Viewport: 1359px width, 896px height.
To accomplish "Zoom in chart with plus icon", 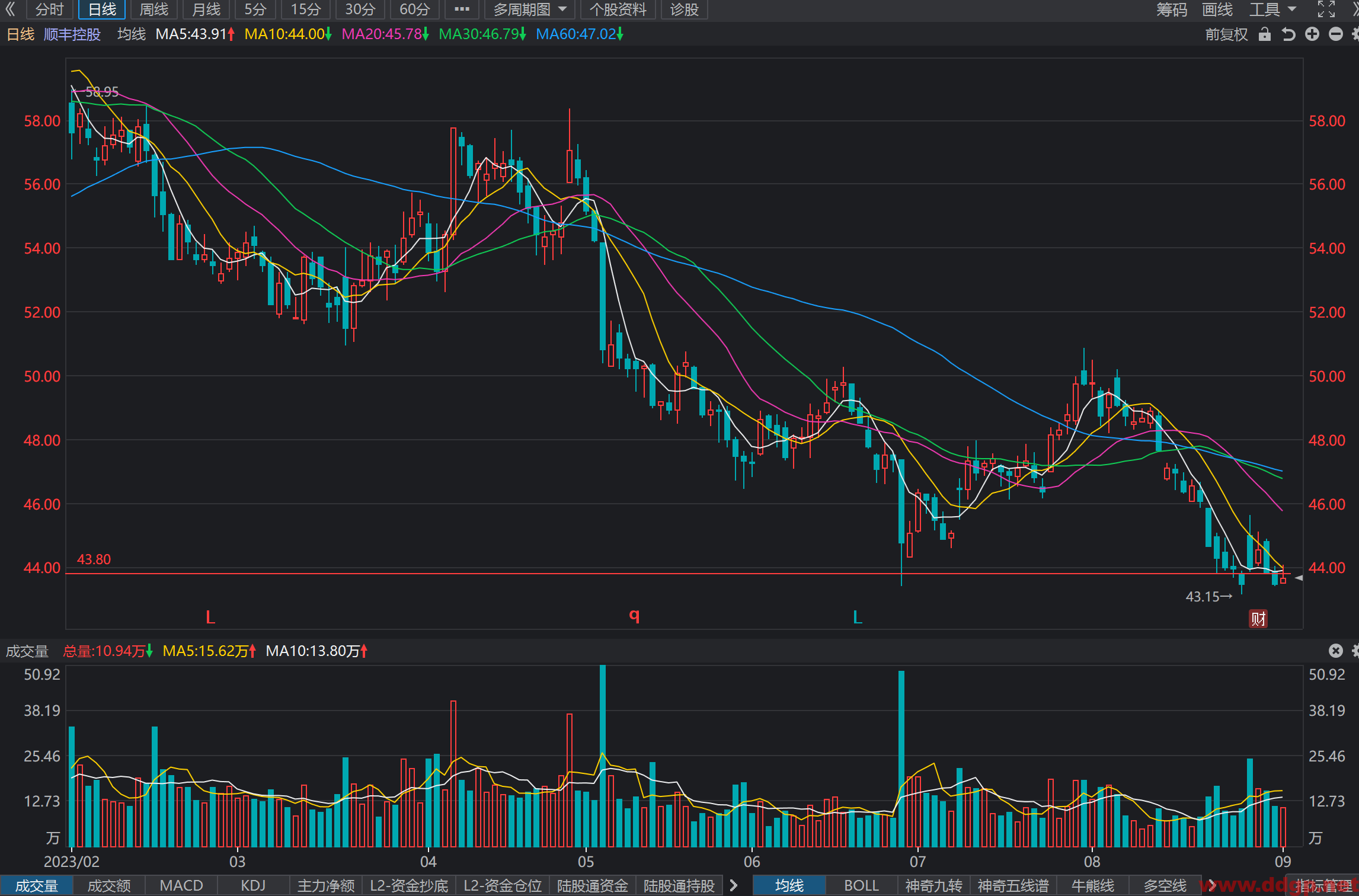I will pyautogui.click(x=1312, y=34).
